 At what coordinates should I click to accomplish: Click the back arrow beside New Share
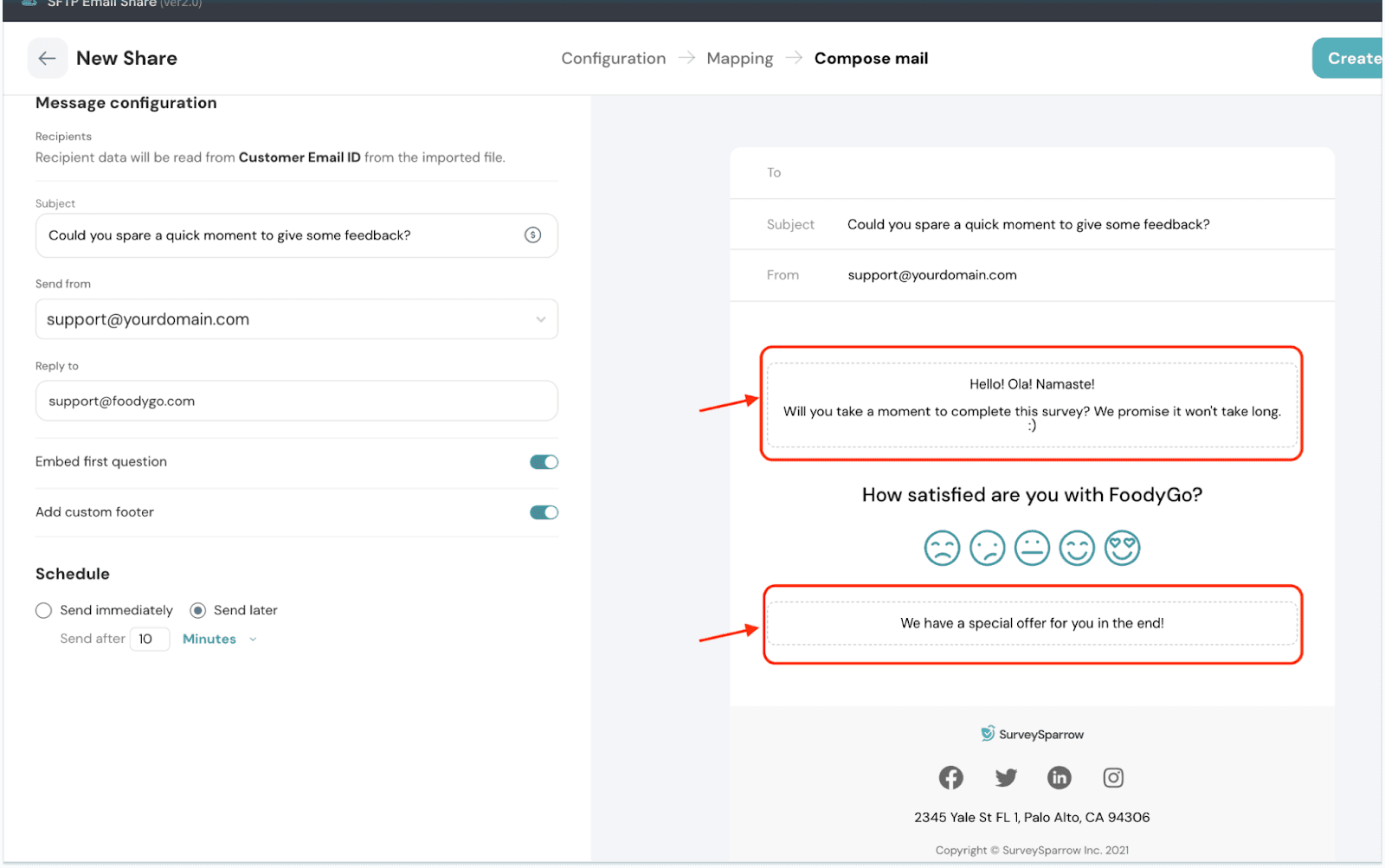(47, 58)
